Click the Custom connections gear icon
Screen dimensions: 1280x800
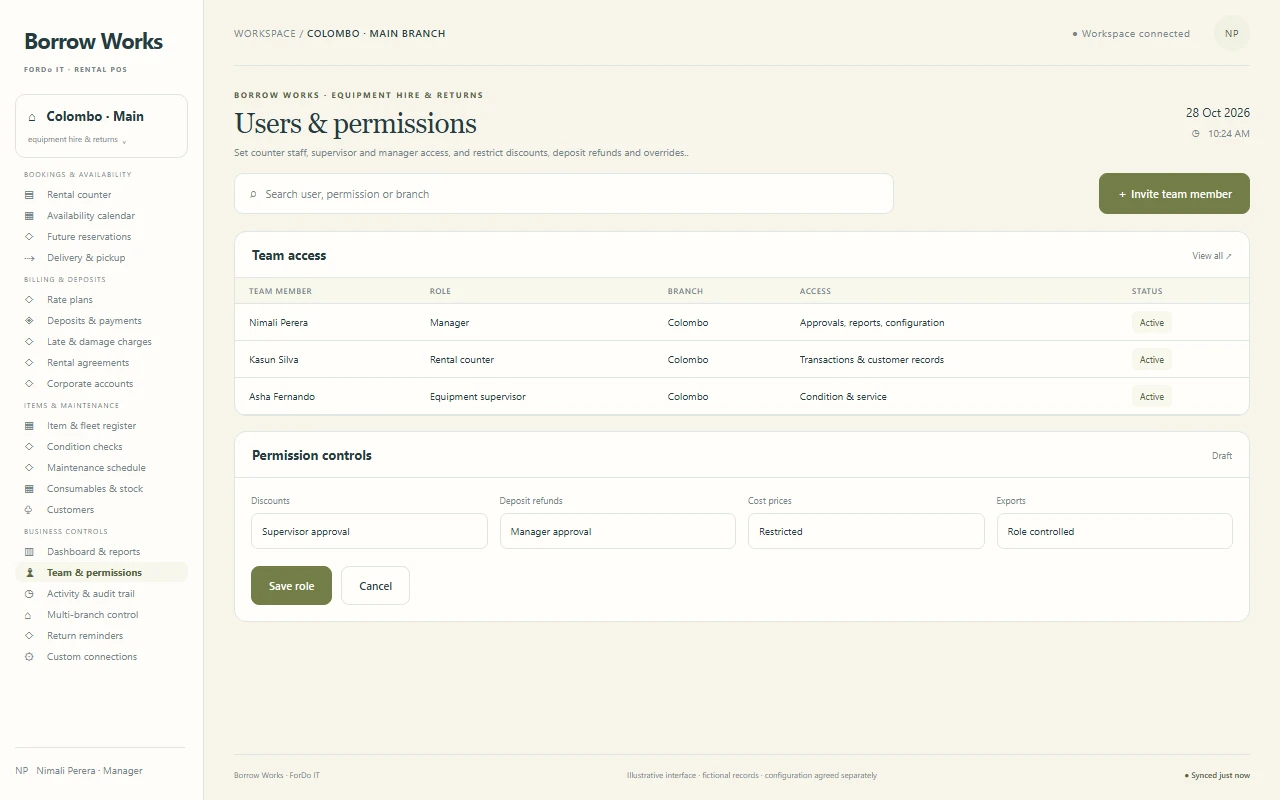[29, 657]
